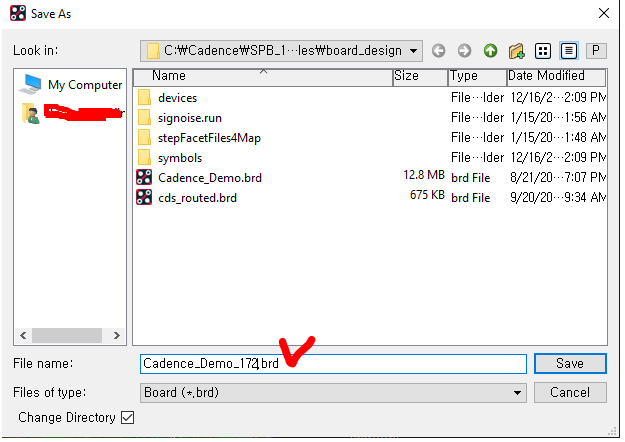
Task: Close the Save As dialog
Action: [603, 13]
